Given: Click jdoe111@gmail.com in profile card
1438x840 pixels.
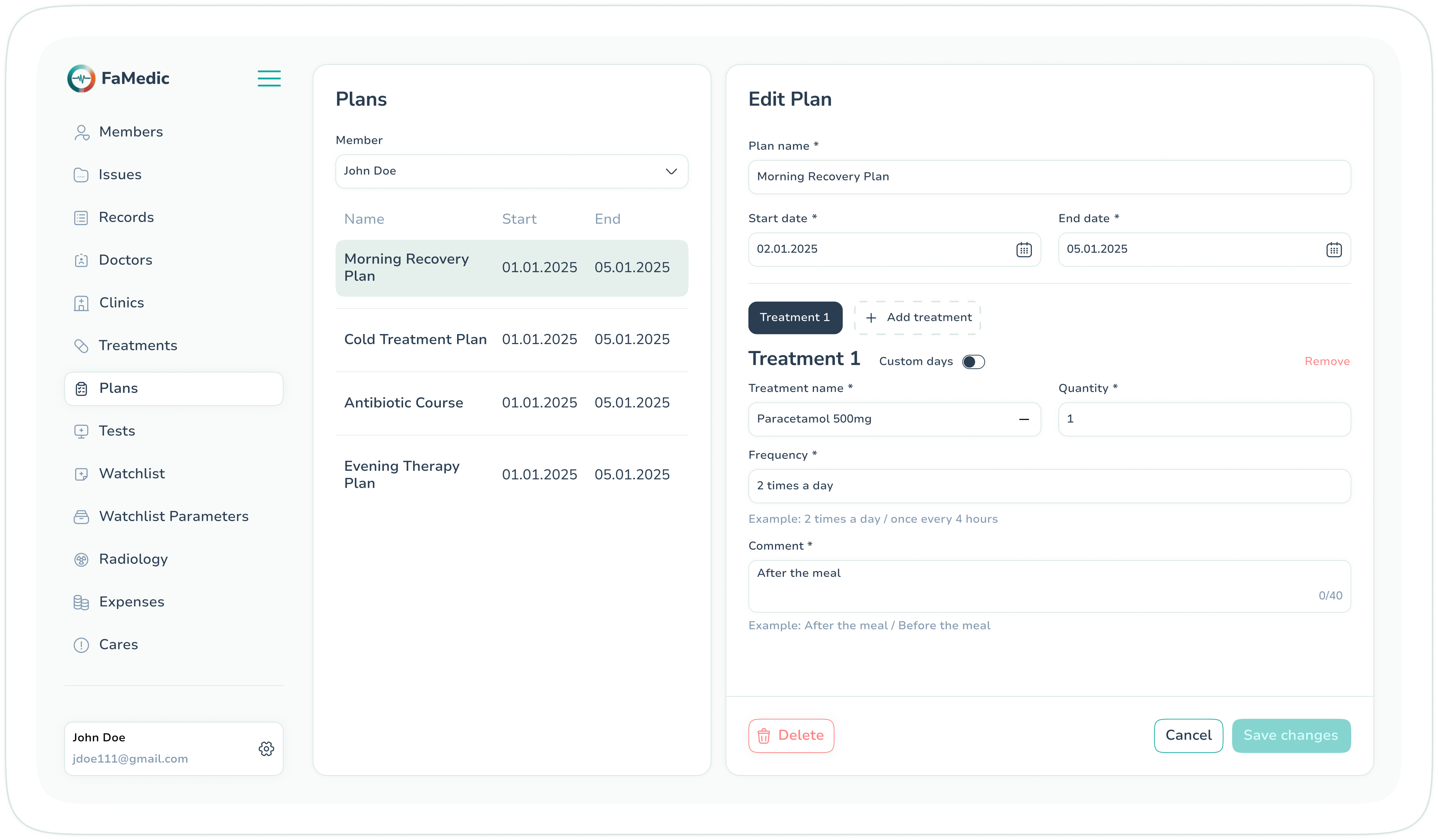Looking at the screenshot, I should coord(130,759).
